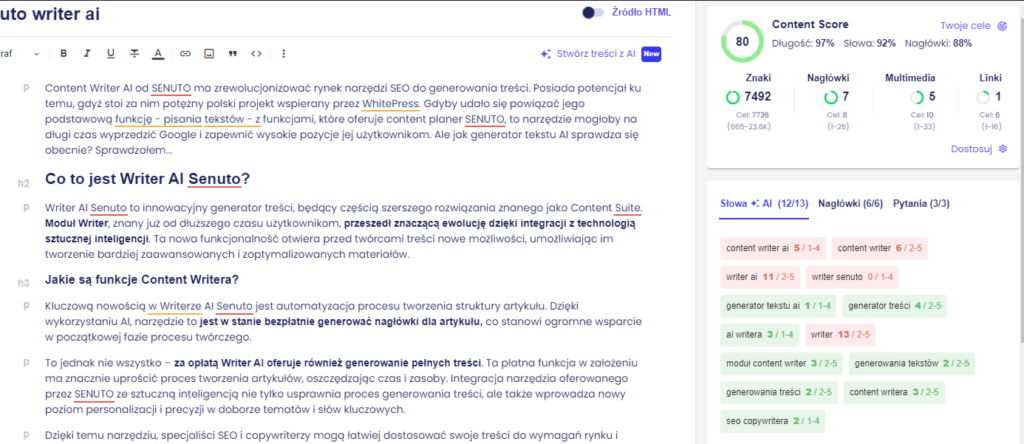
Task: Click the Znaki count 7492
Action: click(758, 97)
